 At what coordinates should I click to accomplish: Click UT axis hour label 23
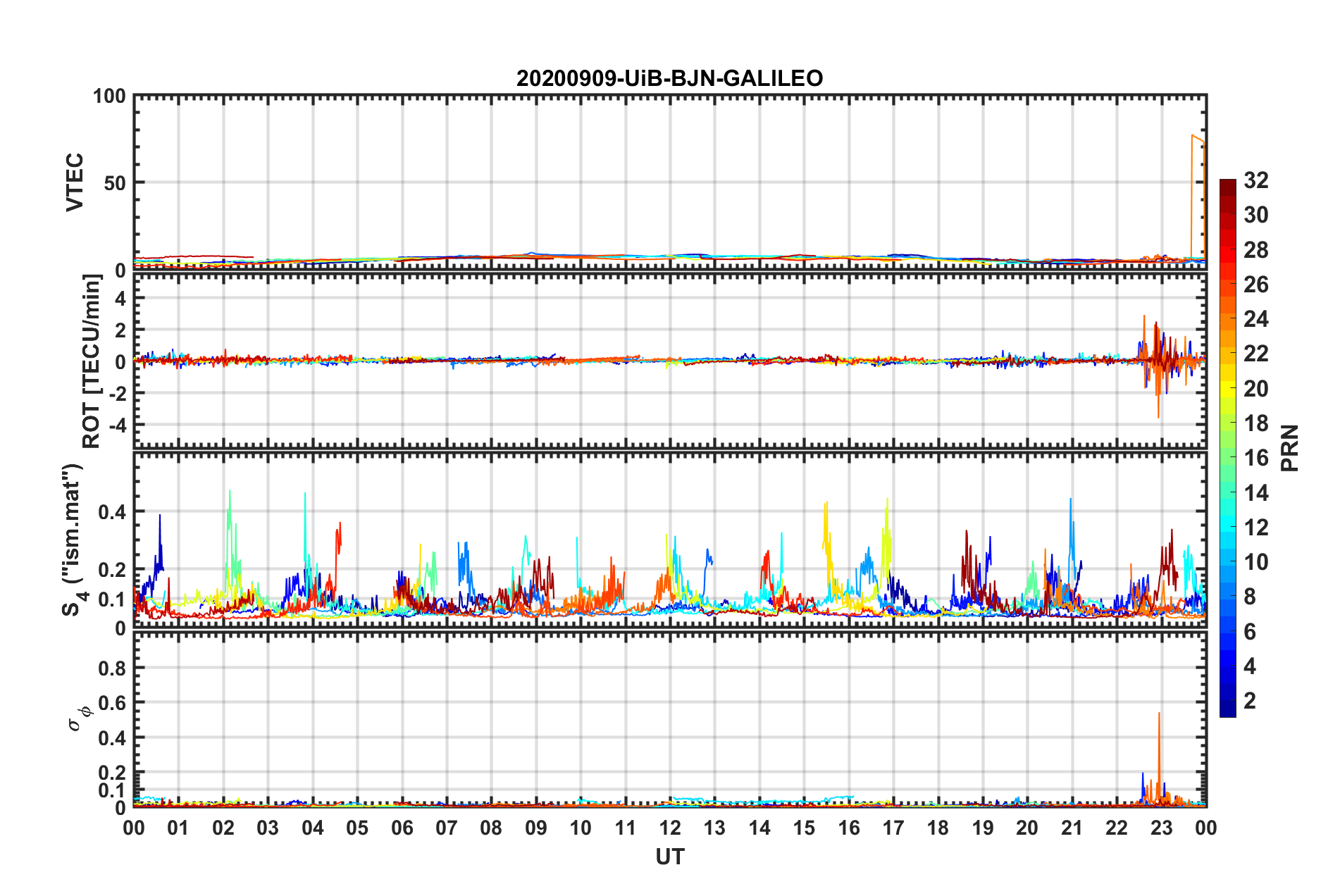coord(1162,828)
